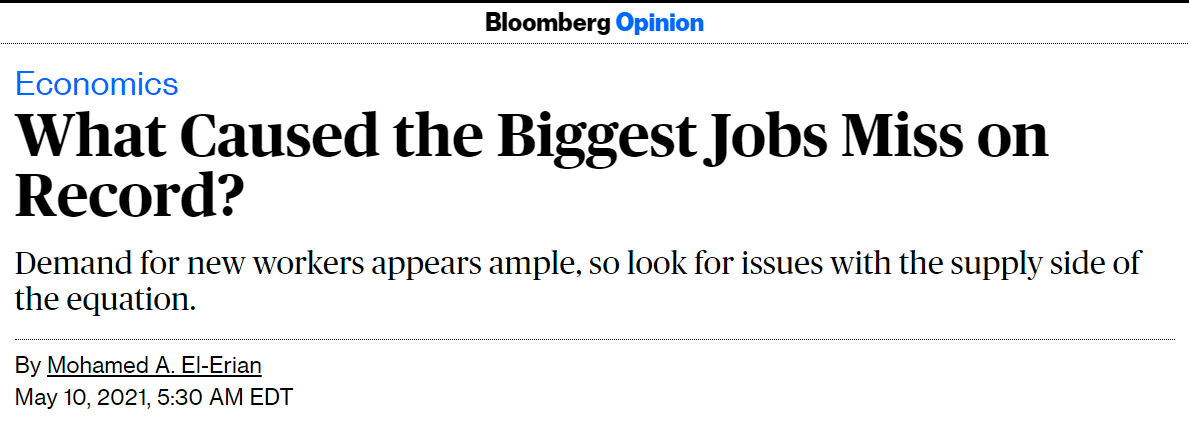Open the Economics section link
The image size is (1189, 427).
[x=96, y=84]
